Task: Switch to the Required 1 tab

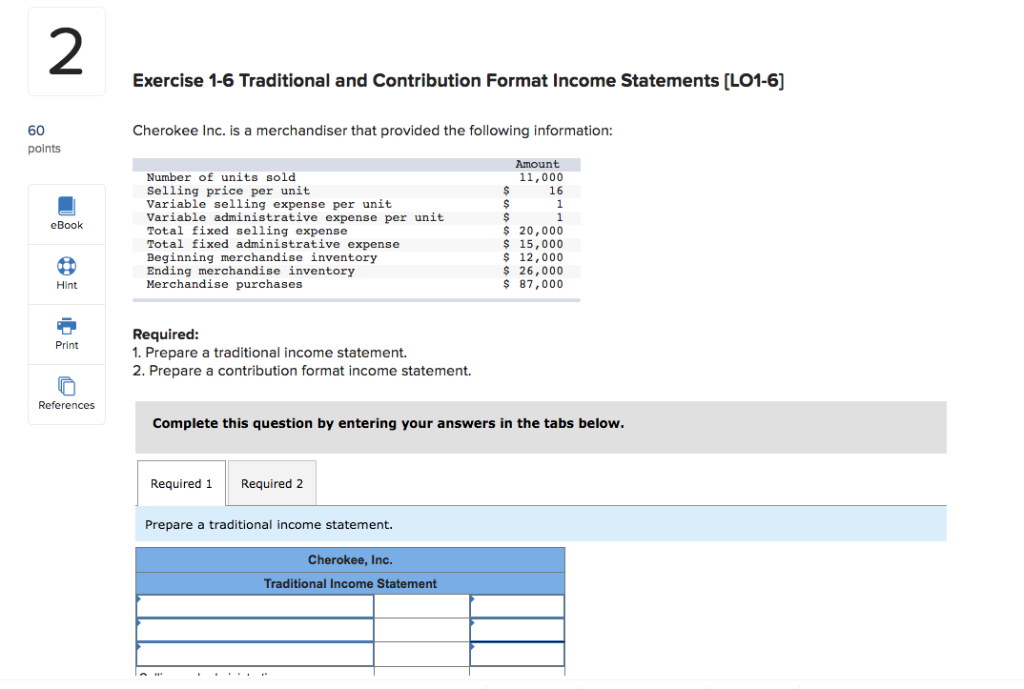Action: [182, 483]
